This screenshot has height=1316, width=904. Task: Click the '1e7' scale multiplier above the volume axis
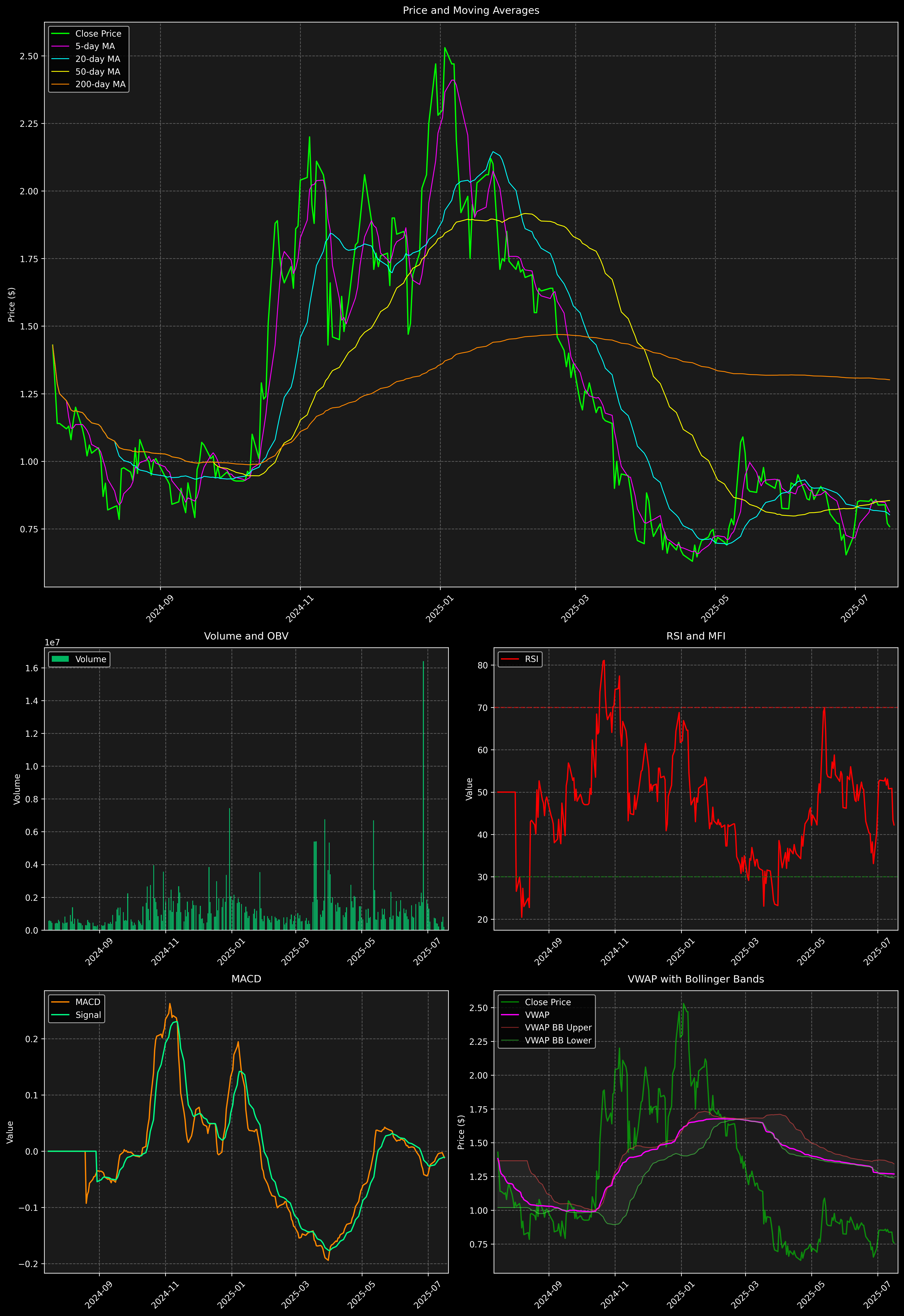[52, 643]
